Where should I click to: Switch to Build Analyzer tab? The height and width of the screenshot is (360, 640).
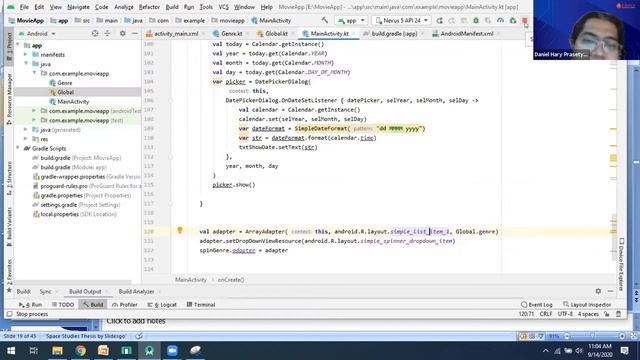[x=136, y=291]
